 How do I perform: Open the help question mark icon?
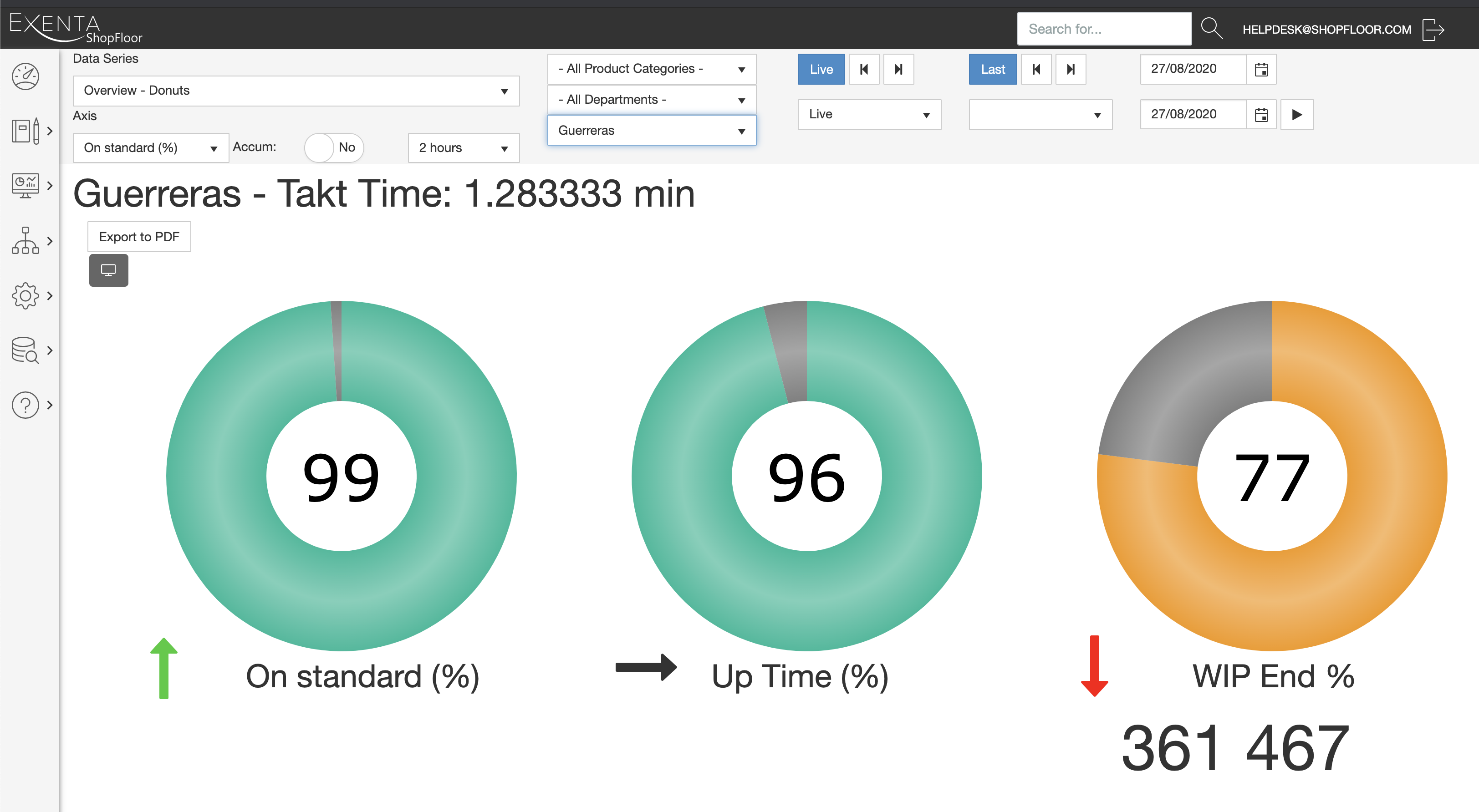[x=25, y=405]
